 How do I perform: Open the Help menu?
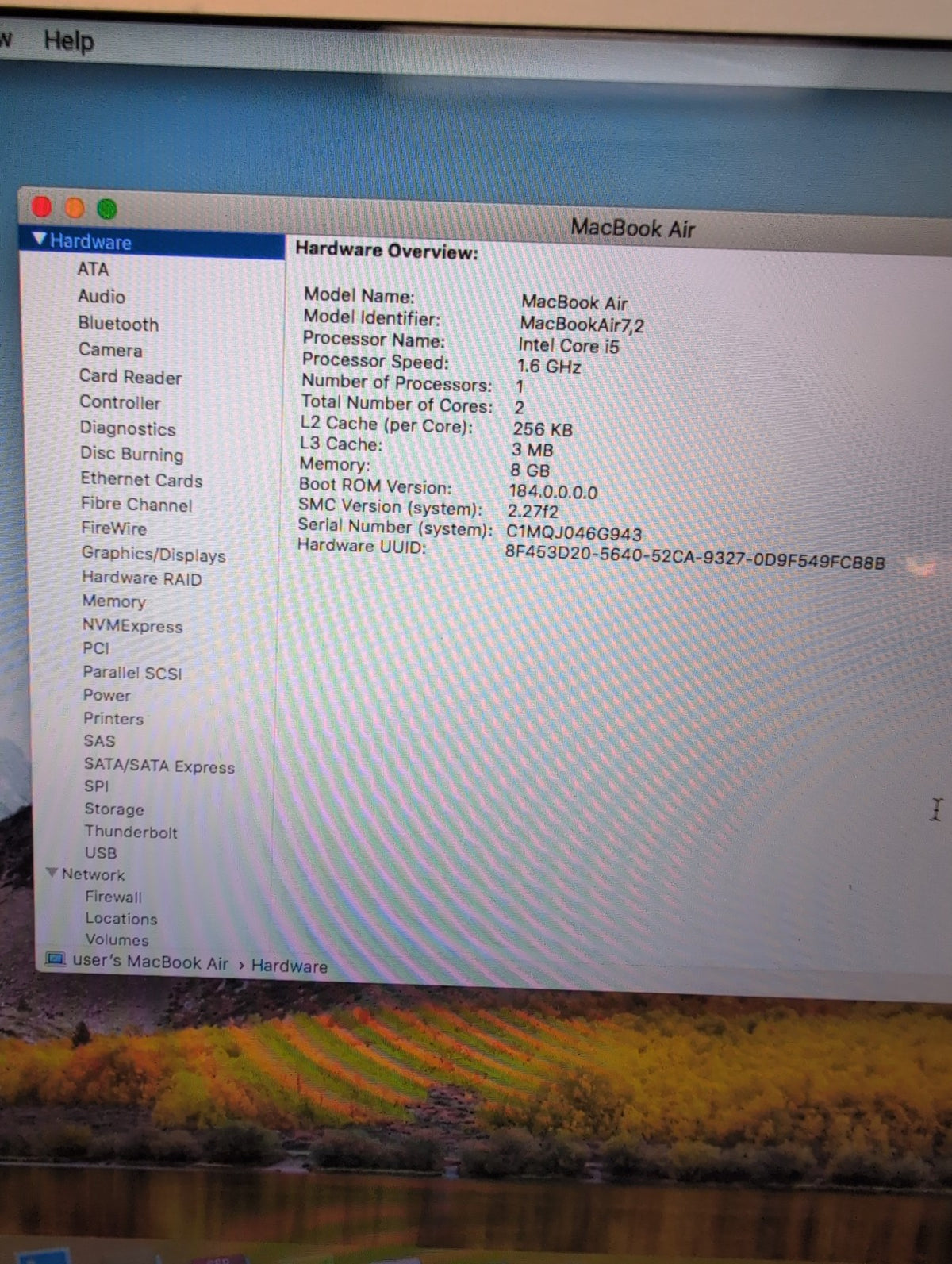[68, 40]
